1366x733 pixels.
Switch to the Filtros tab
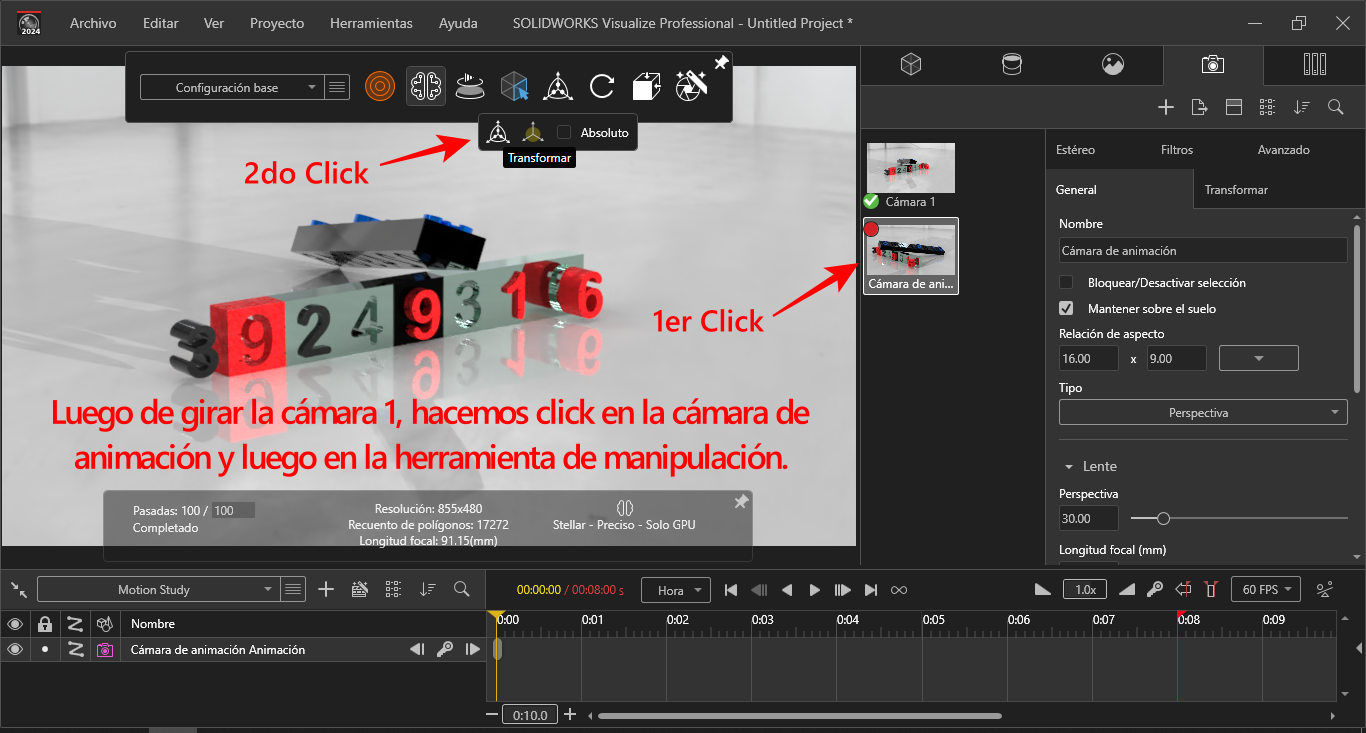tap(1177, 150)
